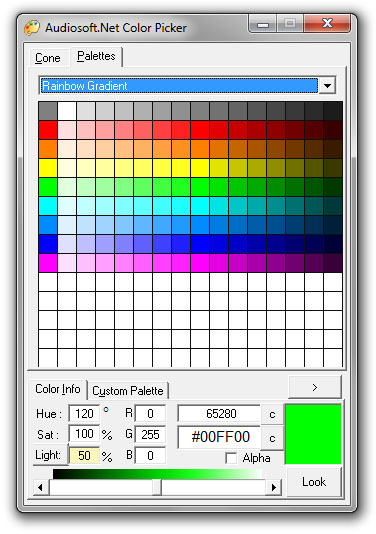Click the Sat field showing 100
376x534 pixels.
pyautogui.click(x=84, y=434)
